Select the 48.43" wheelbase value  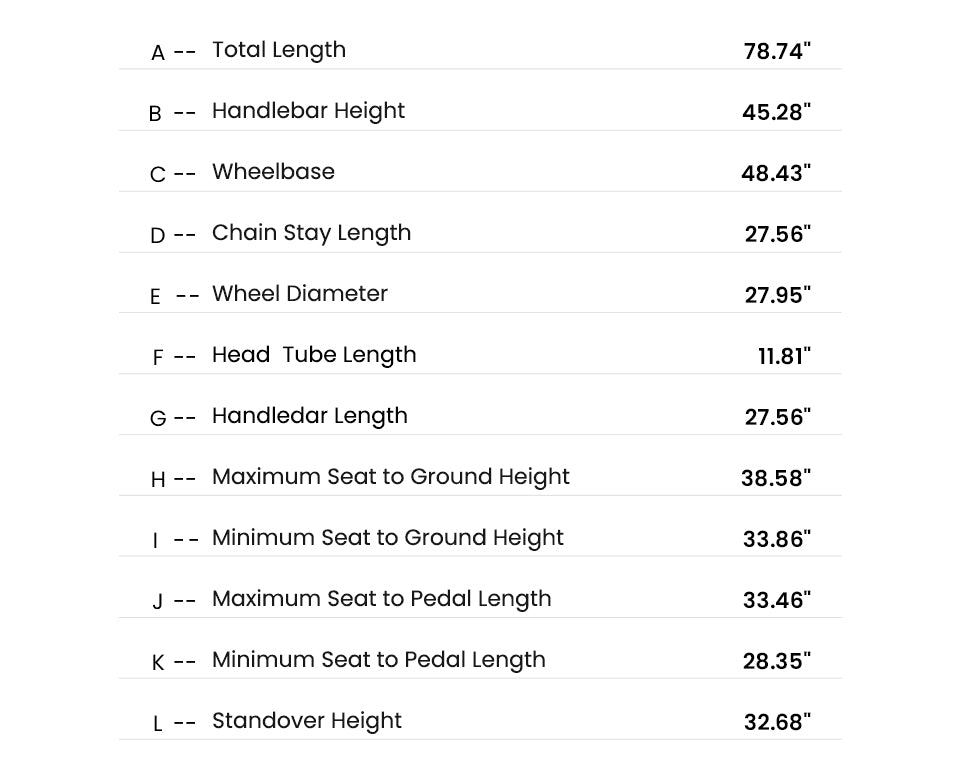776,173
